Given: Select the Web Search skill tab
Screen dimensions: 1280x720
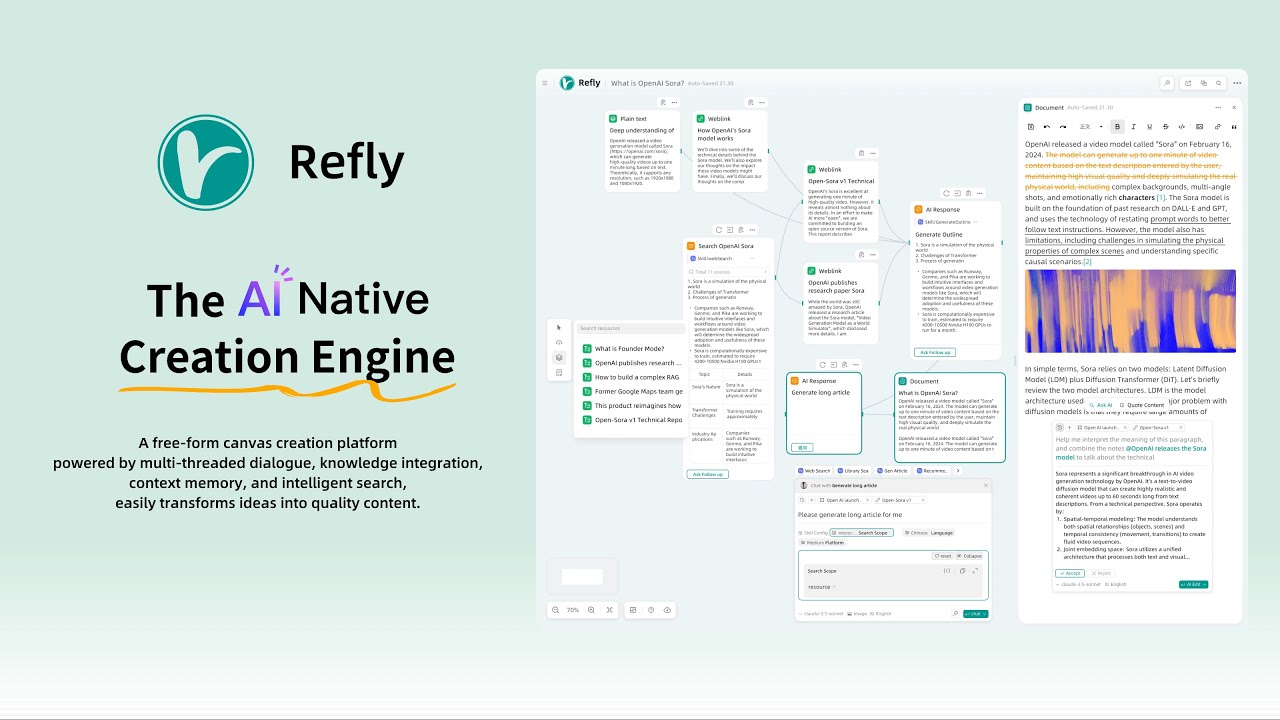Looking at the screenshot, I should (815, 470).
